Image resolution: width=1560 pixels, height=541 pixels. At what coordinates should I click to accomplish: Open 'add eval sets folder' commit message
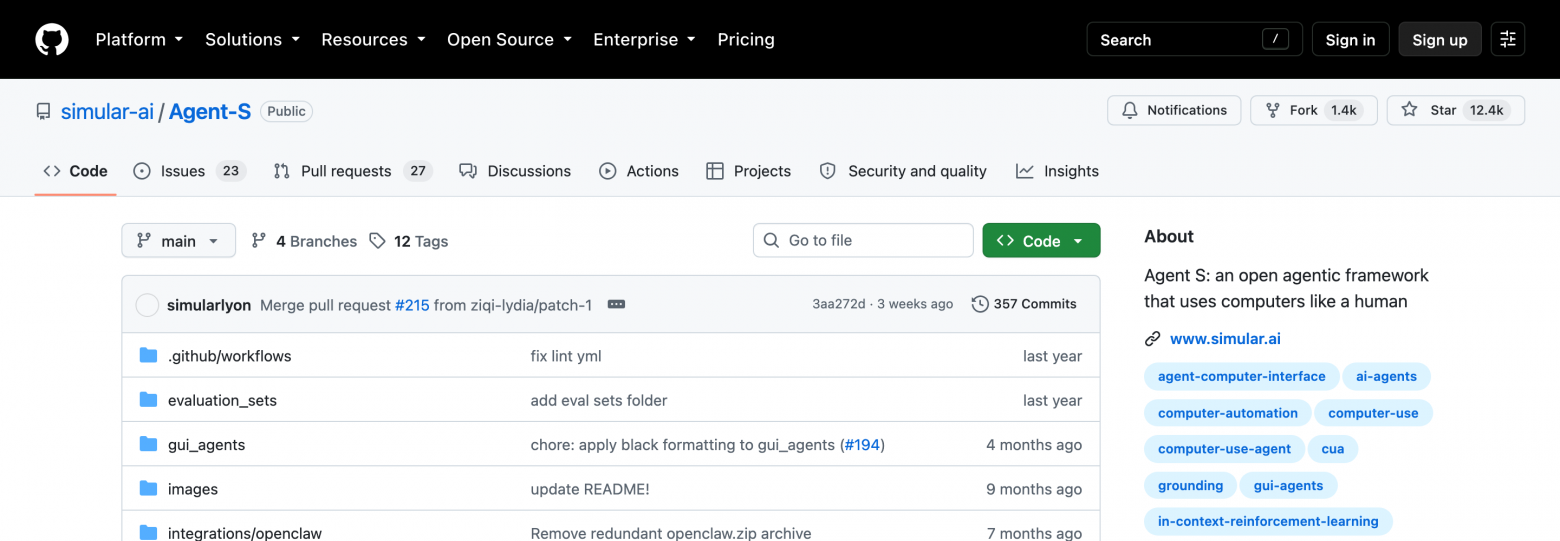tap(599, 400)
